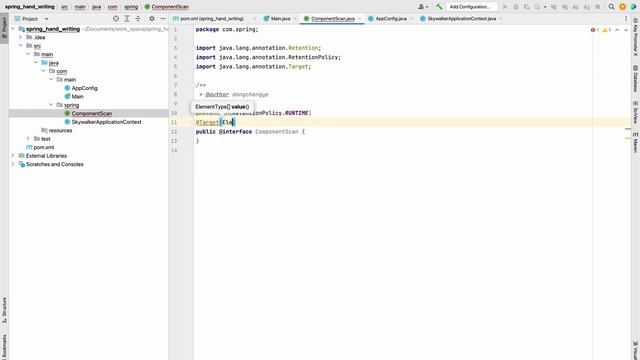
Task: Click line number 12 in gutter
Action: (174, 132)
